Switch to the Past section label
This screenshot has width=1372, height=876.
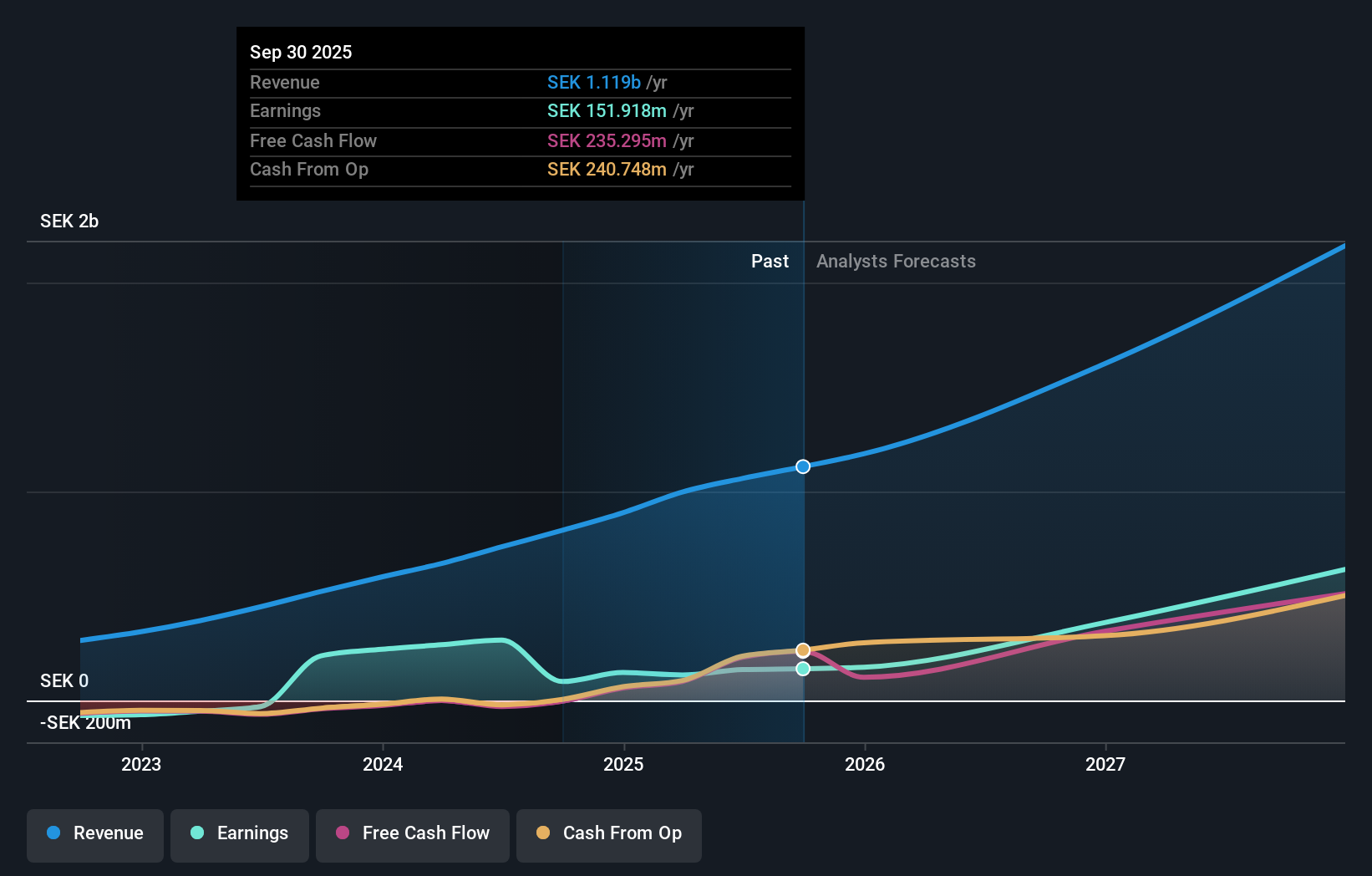(770, 261)
